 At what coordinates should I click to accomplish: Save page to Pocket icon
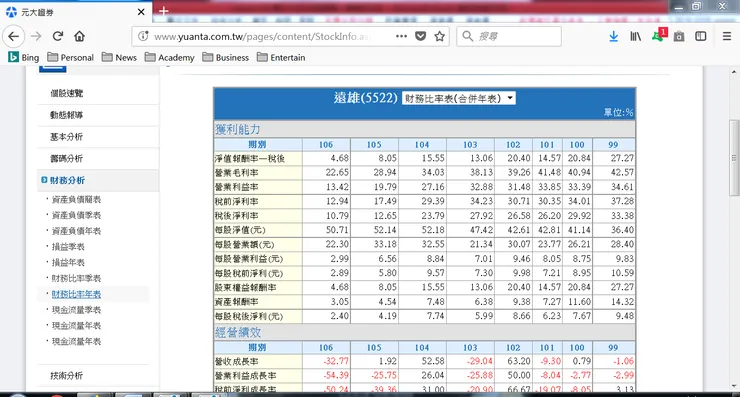tap(420, 36)
